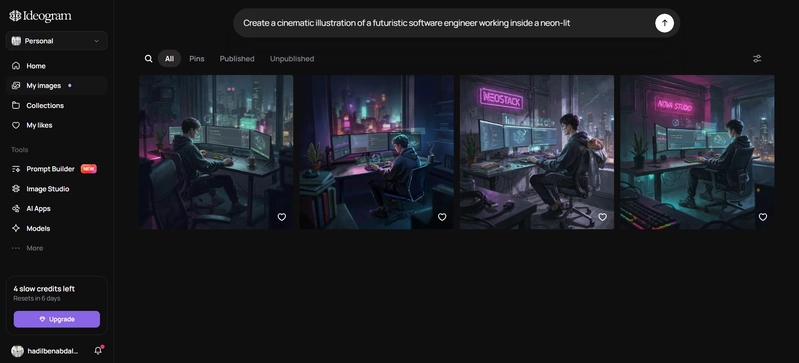This screenshot has height=363, width=799.
Task: Switch to the Published tab
Action: pos(237,59)
